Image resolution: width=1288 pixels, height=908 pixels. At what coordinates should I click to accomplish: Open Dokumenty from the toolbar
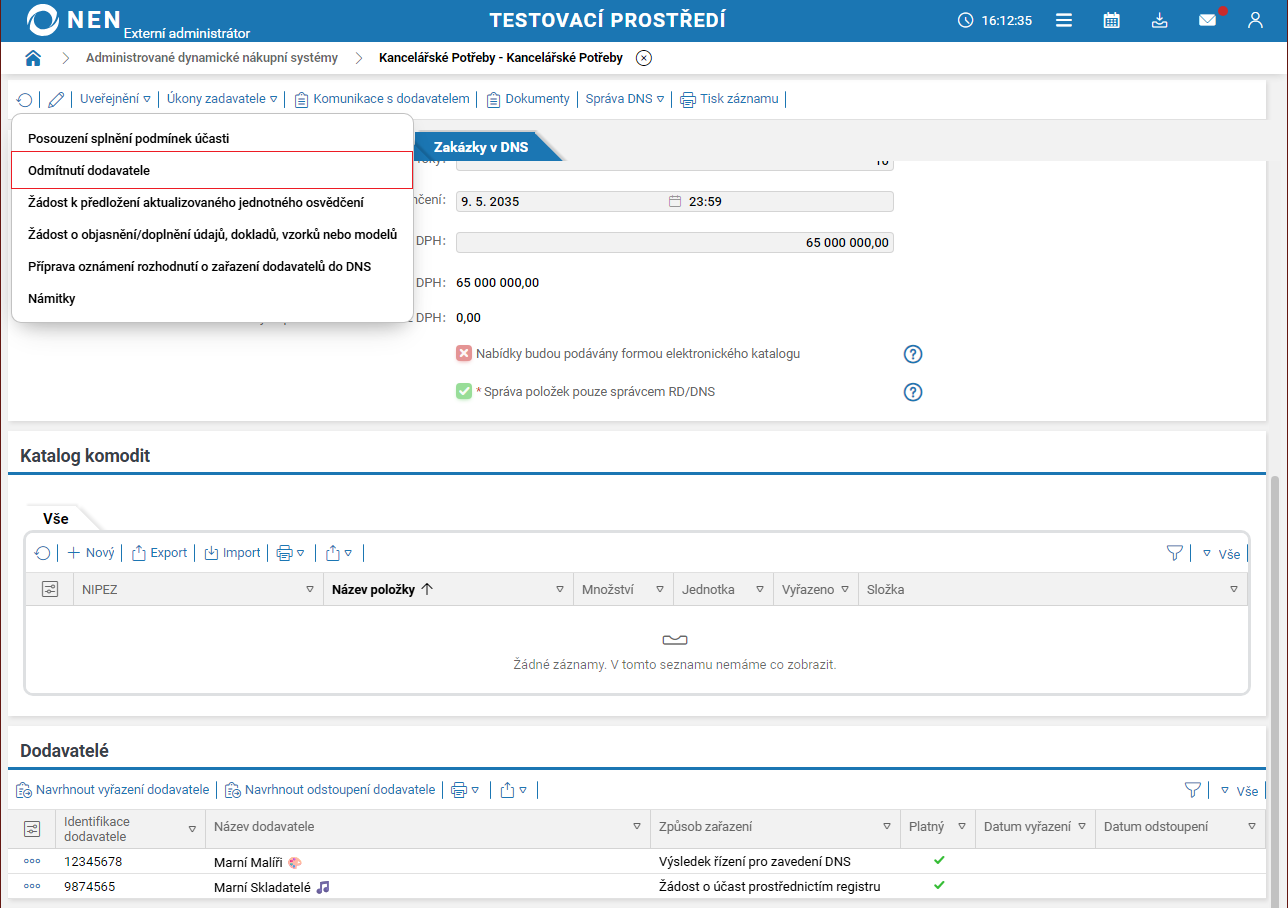pos(528,99)
